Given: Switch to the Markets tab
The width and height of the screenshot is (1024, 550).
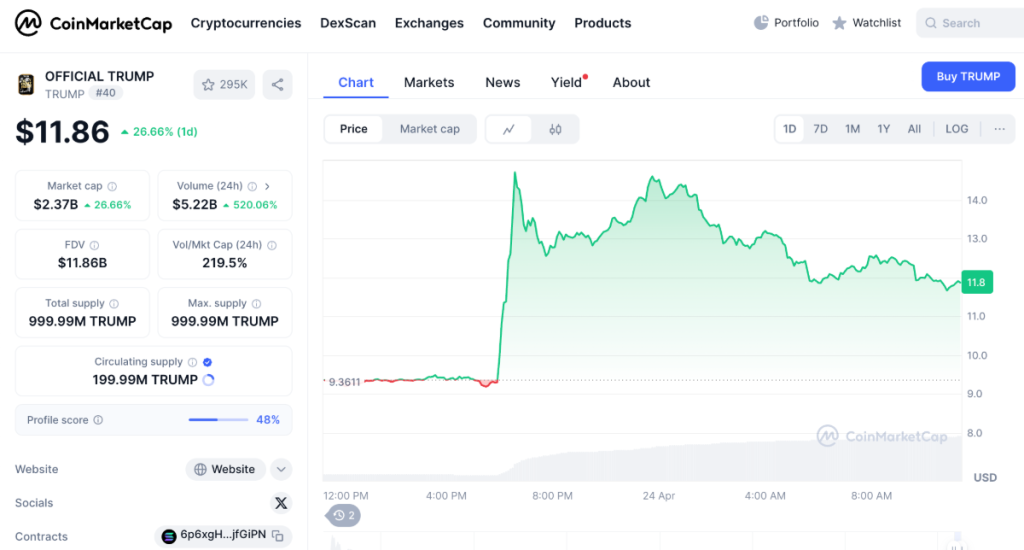Looking at the screenshot, I should pos(429,82).
